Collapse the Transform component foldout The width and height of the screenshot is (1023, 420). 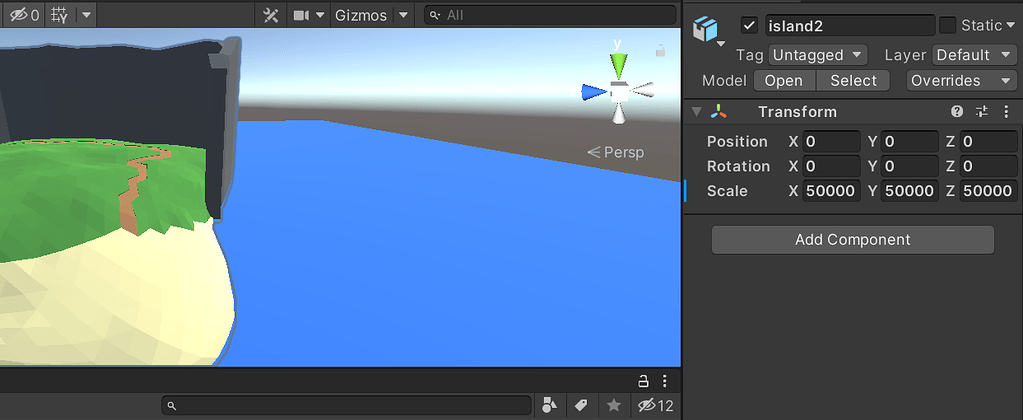coord(697,112)
